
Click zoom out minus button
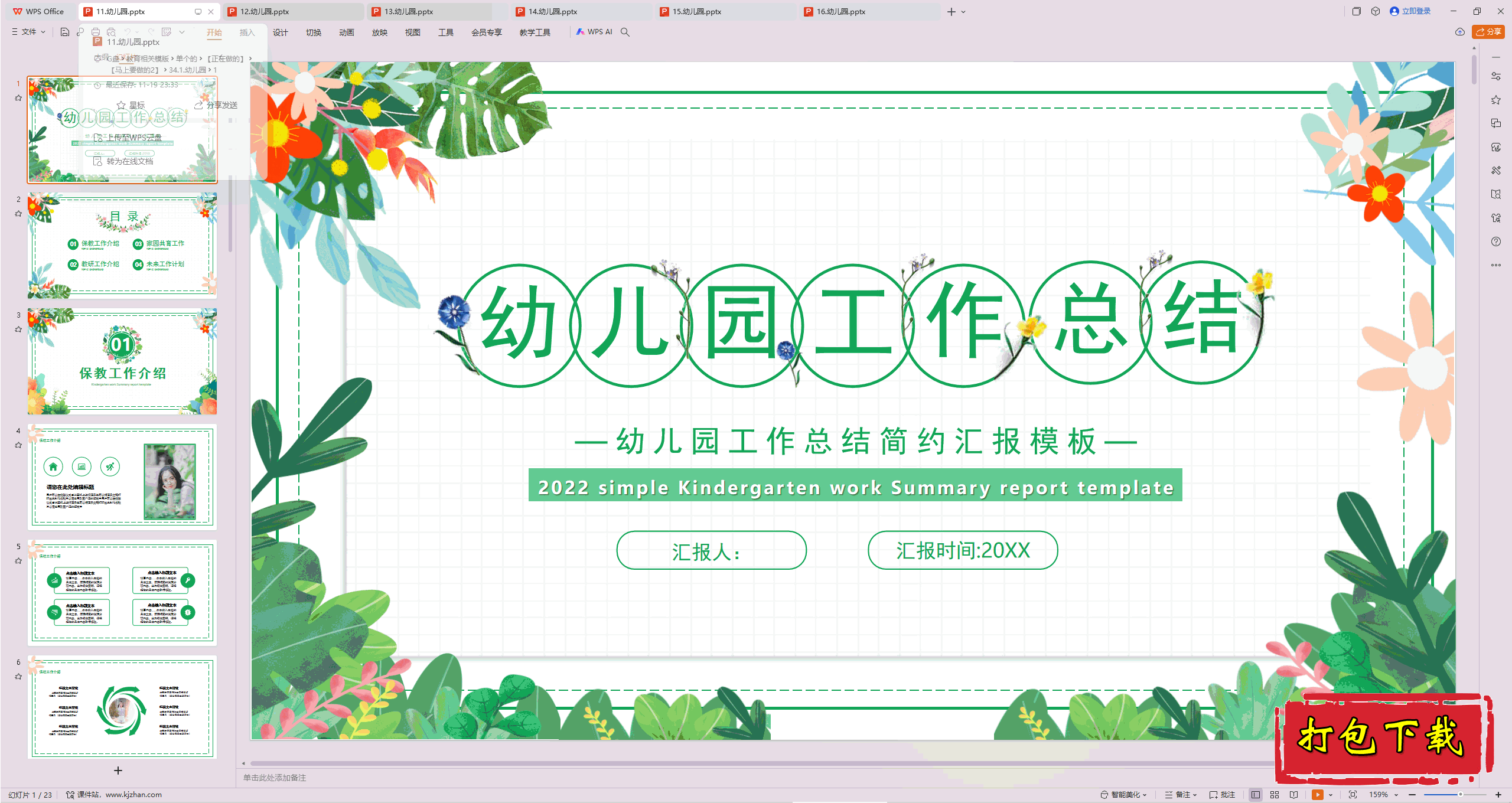[x=1412, y=795]
